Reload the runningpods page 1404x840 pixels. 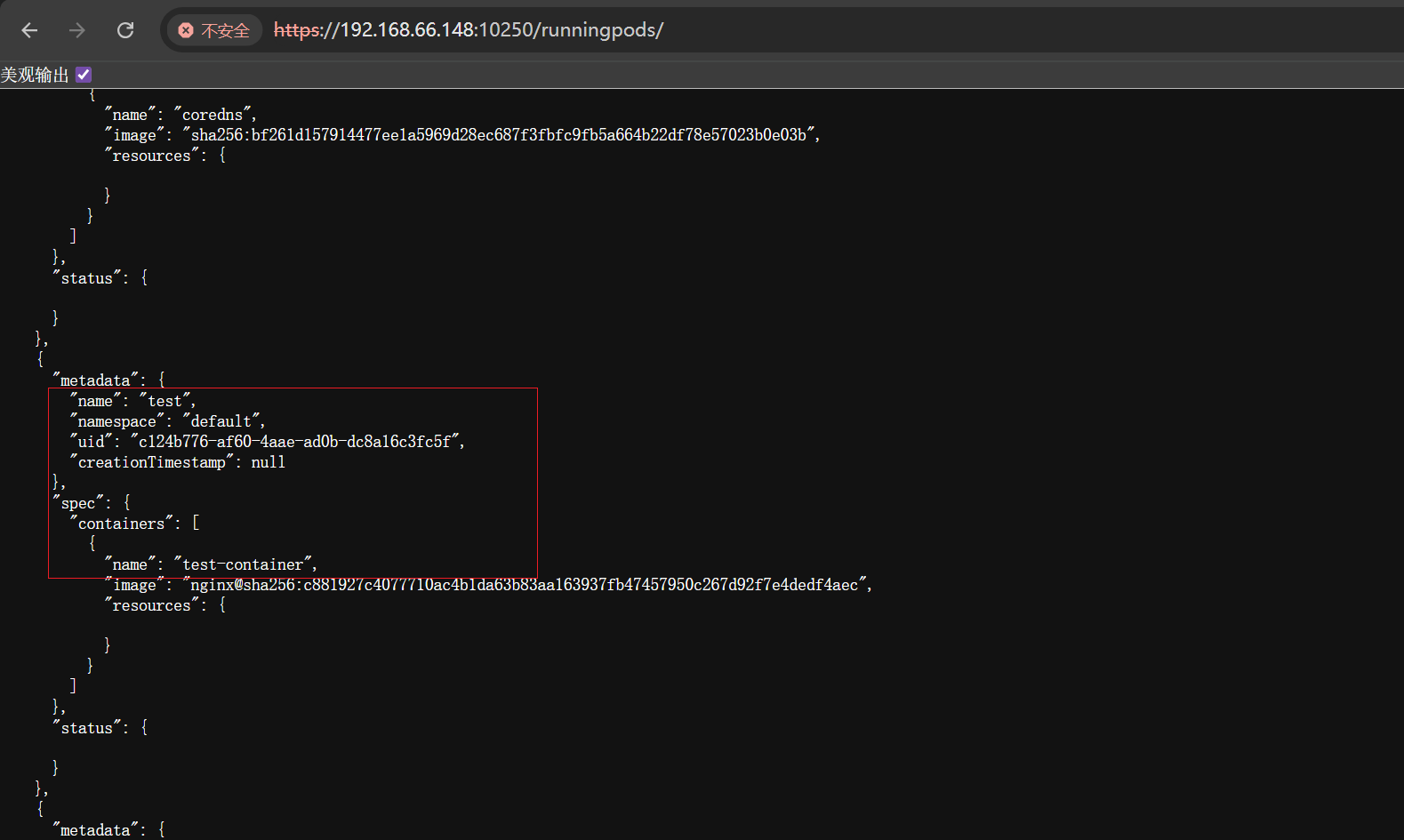(x=125, y=30)
